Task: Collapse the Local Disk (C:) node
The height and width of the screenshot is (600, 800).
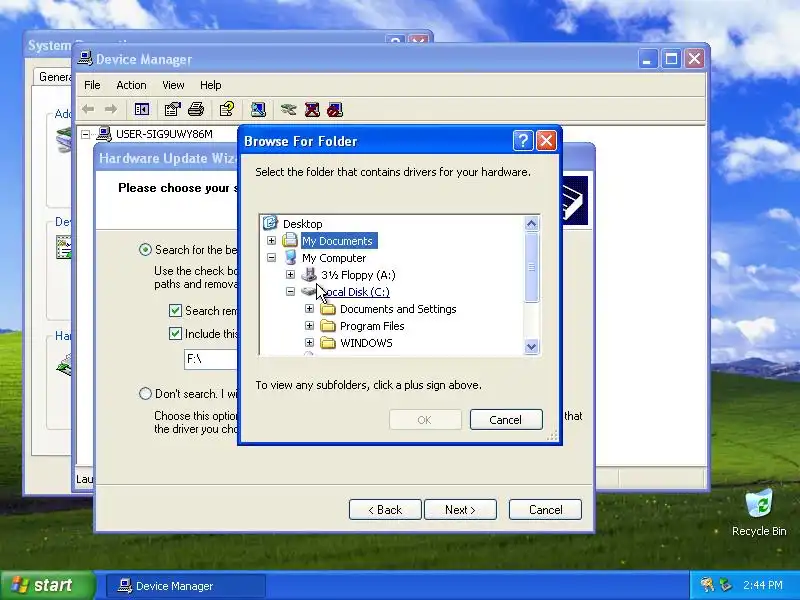Action: click(290, 292)
